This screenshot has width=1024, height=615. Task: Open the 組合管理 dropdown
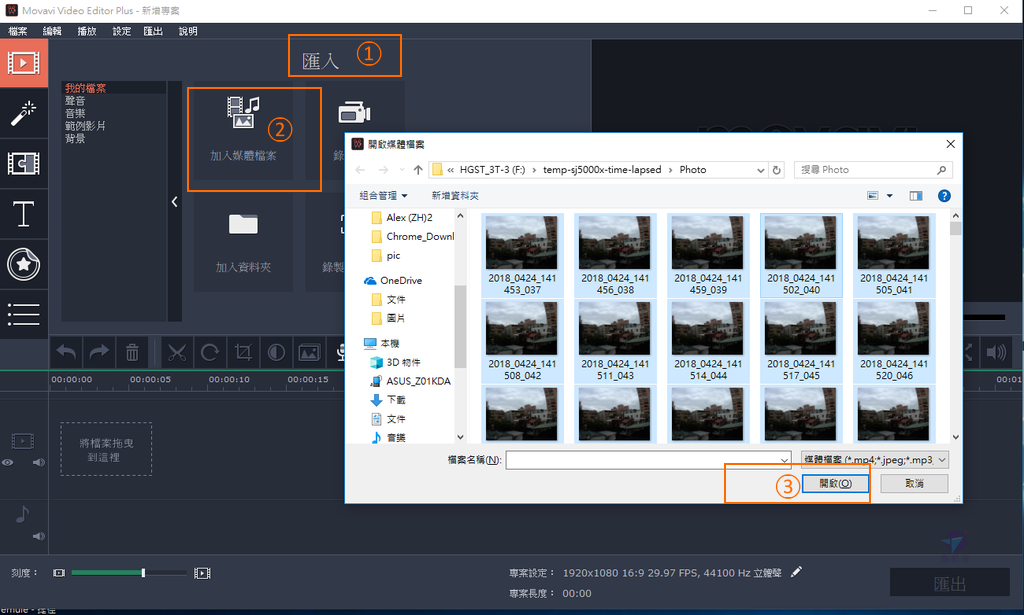point(383,196)
